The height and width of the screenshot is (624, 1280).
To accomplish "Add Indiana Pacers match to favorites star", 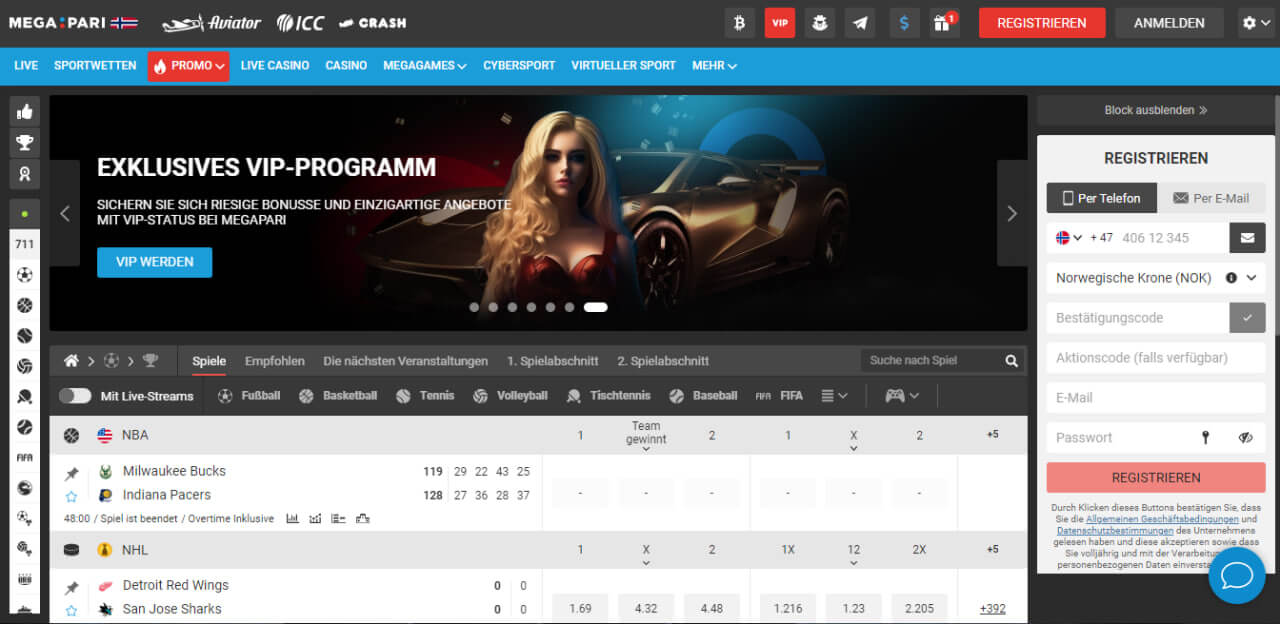I will (x=72, y=496).
